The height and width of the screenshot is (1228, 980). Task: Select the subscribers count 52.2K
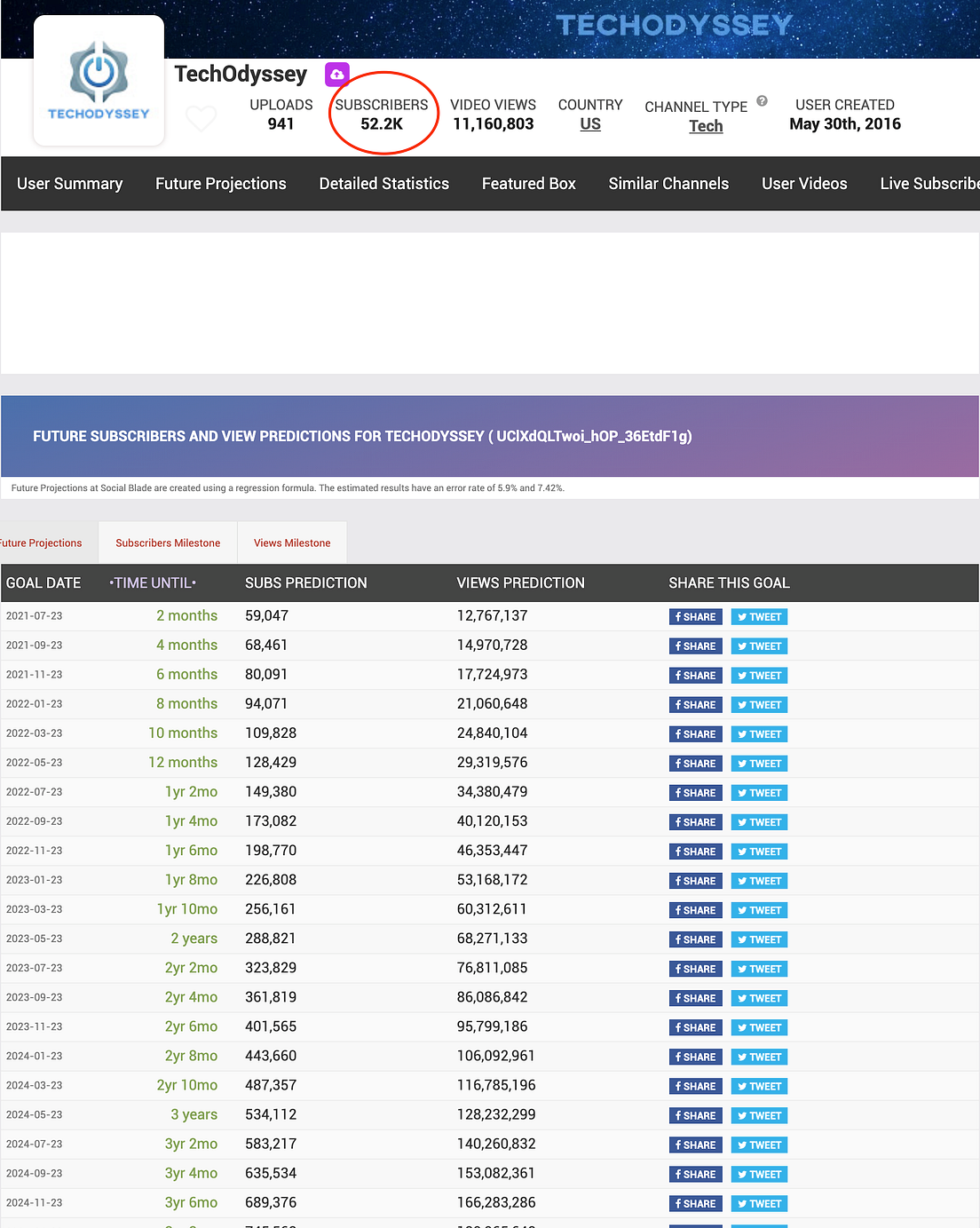click(382, 124)
